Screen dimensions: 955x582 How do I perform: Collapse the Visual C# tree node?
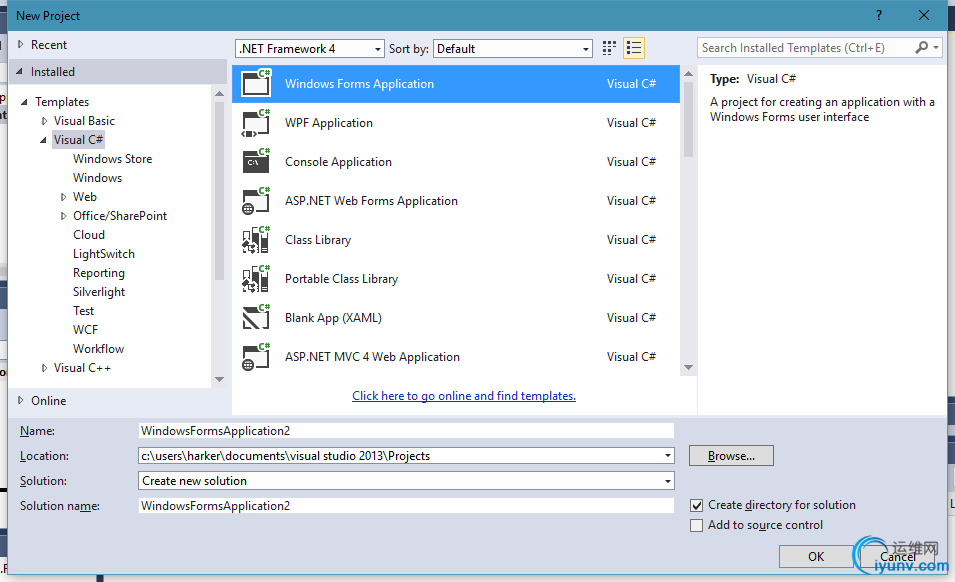[43, 140]
